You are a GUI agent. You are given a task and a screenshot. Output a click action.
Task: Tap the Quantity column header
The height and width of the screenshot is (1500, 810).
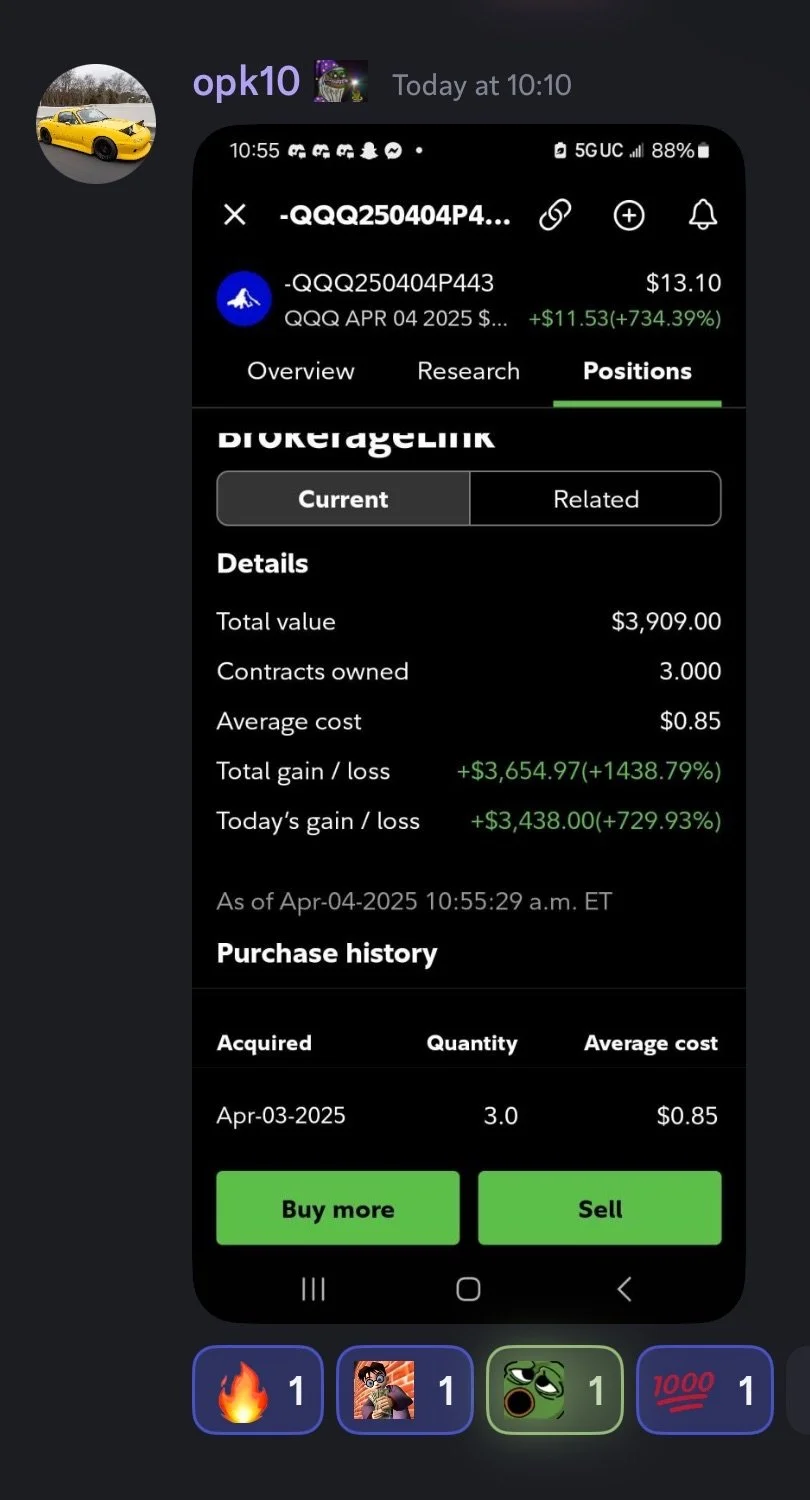[472, 1043]
